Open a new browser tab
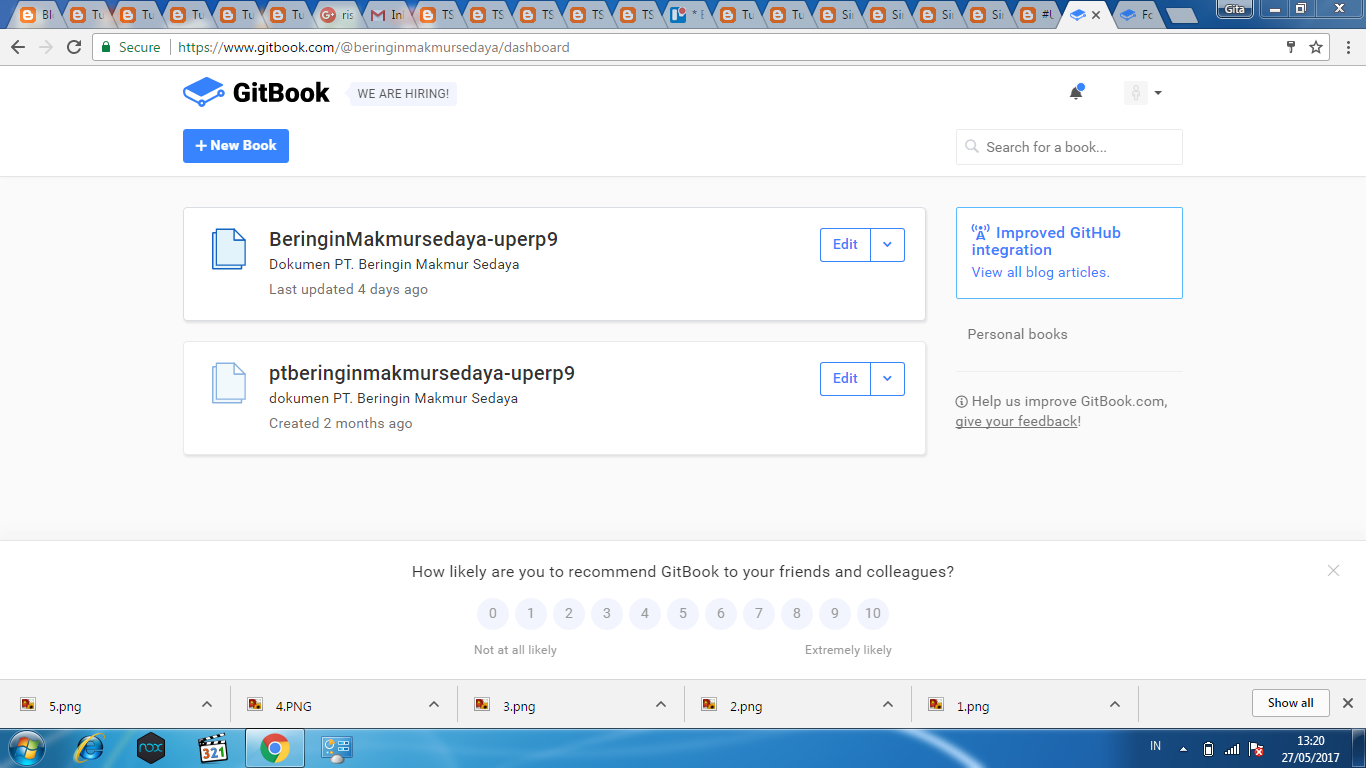The height and width of the screenshot is (768, 1366). tap(1181, 15)
